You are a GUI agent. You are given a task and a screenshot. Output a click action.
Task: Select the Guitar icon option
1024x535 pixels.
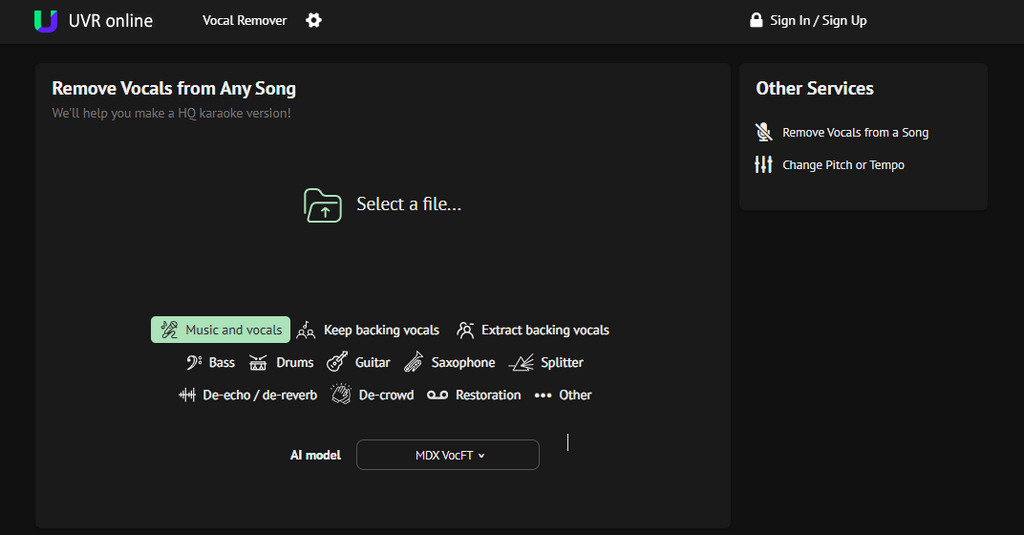337,362
